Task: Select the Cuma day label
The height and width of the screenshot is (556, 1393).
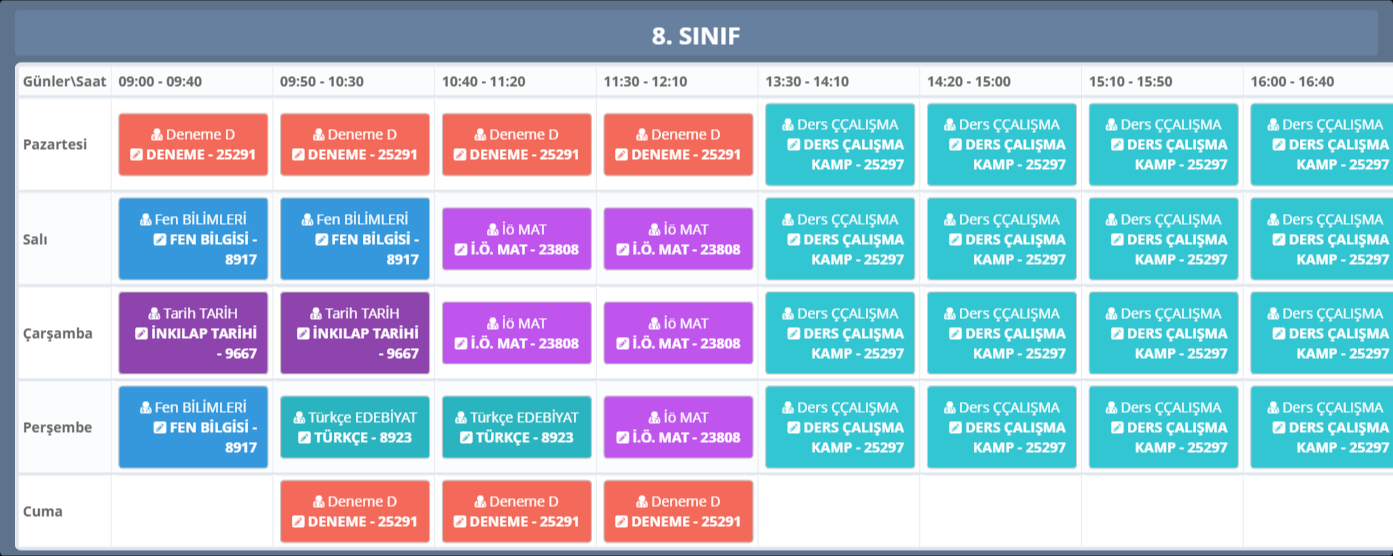Action: click(43, 511)
